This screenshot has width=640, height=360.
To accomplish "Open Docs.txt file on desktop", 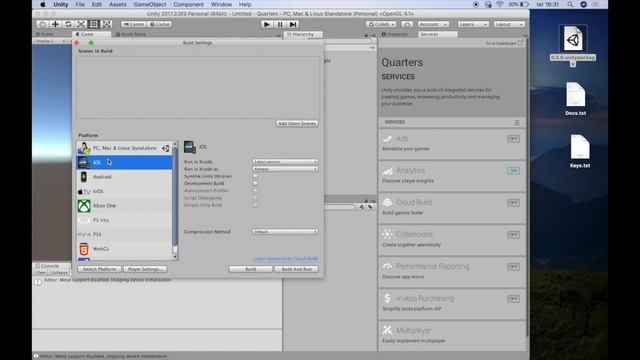I will pos(576,99).
